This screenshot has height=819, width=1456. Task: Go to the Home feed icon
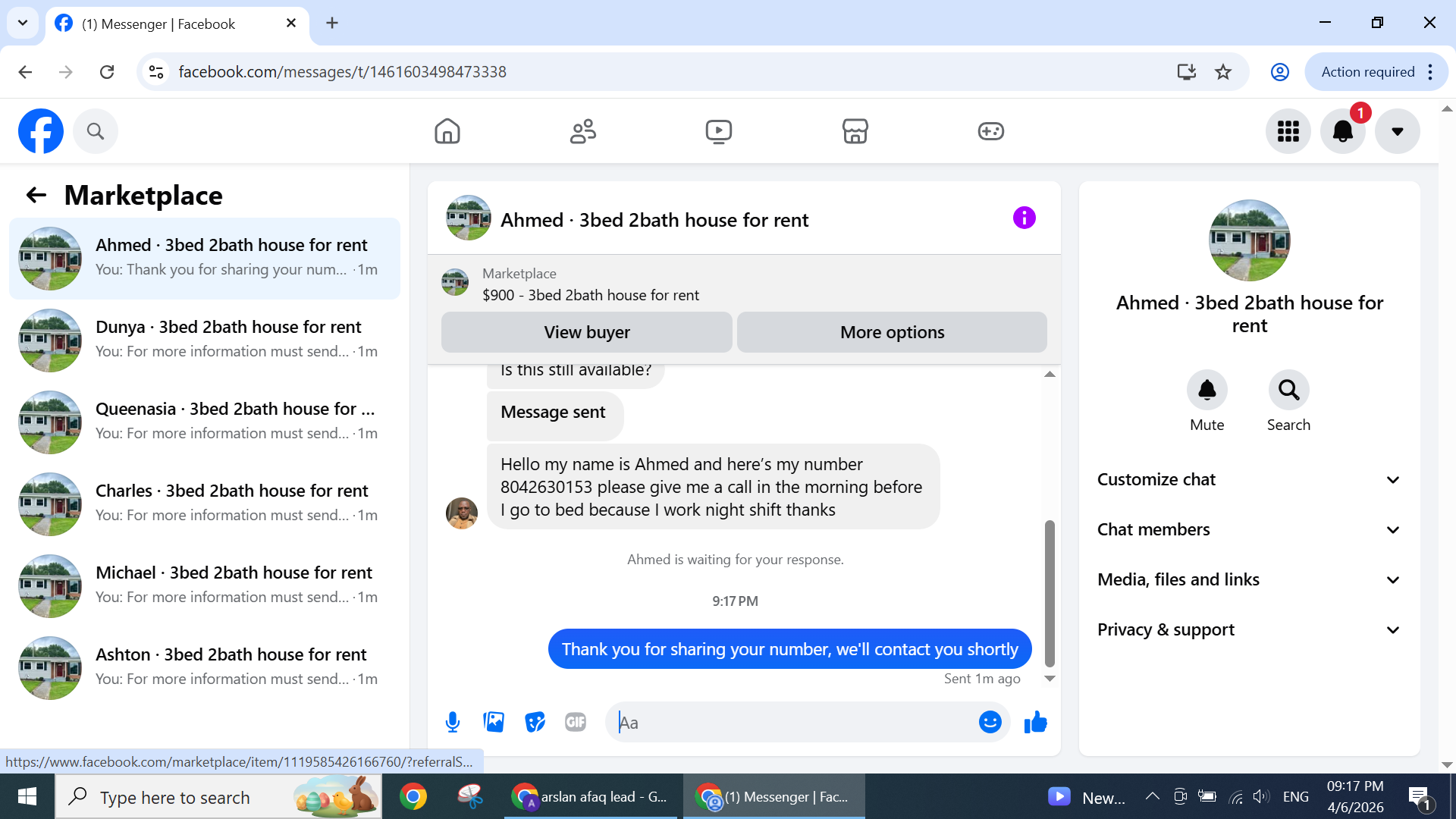[447, 131]
